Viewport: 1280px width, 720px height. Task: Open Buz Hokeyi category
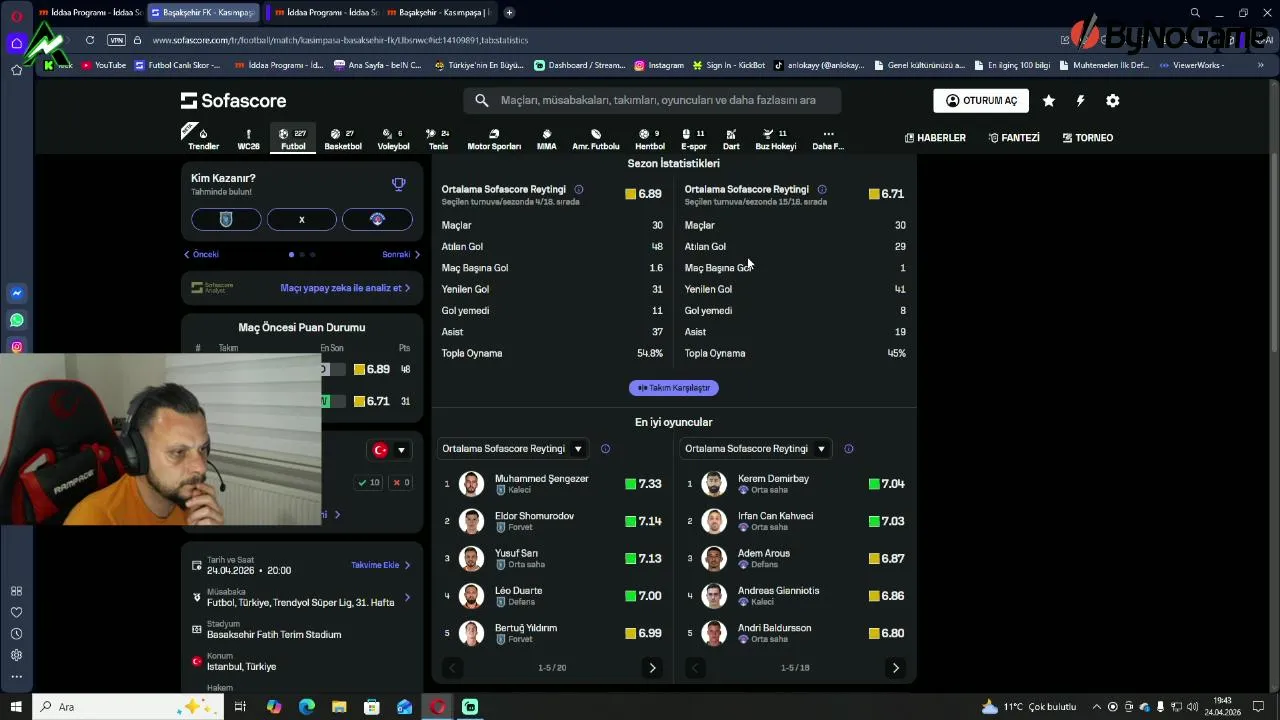(776, 139)
